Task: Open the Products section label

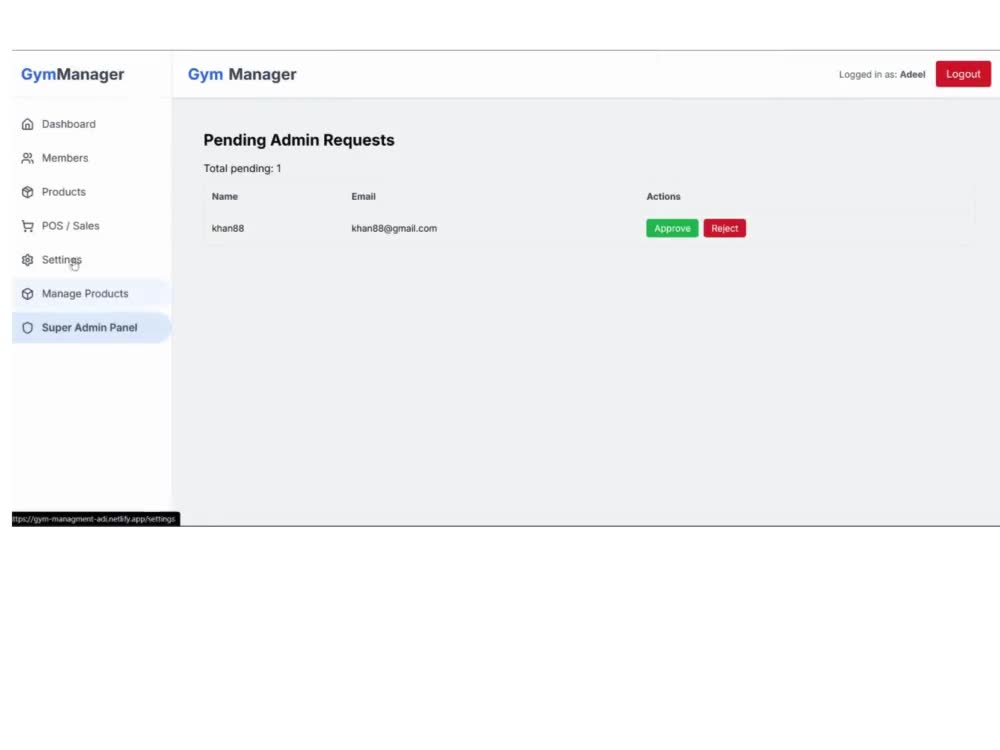Action: pyautogui.click(x=64, y=192)
